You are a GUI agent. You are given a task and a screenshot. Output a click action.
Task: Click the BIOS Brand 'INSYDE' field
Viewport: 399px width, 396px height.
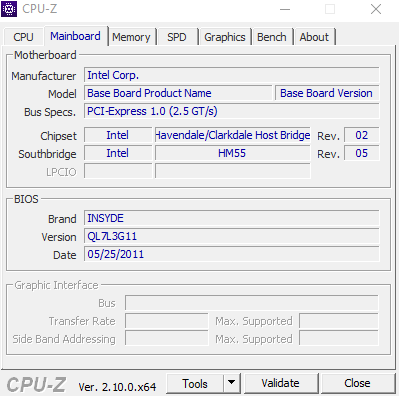pos(232,218)
